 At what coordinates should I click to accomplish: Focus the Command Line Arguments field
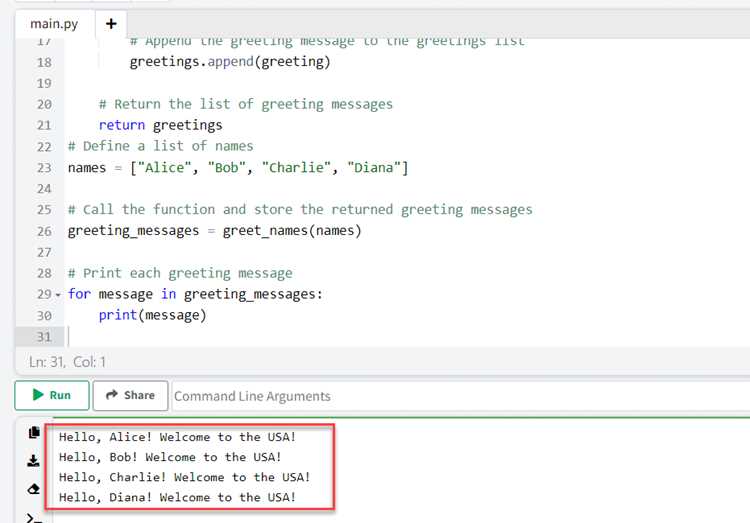pos(461,396)
